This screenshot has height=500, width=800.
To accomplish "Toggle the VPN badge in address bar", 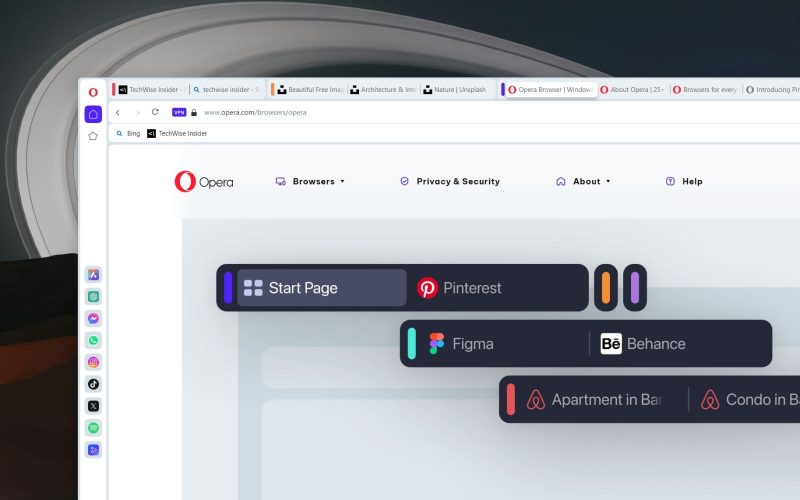I will click(x=179, y=112).
